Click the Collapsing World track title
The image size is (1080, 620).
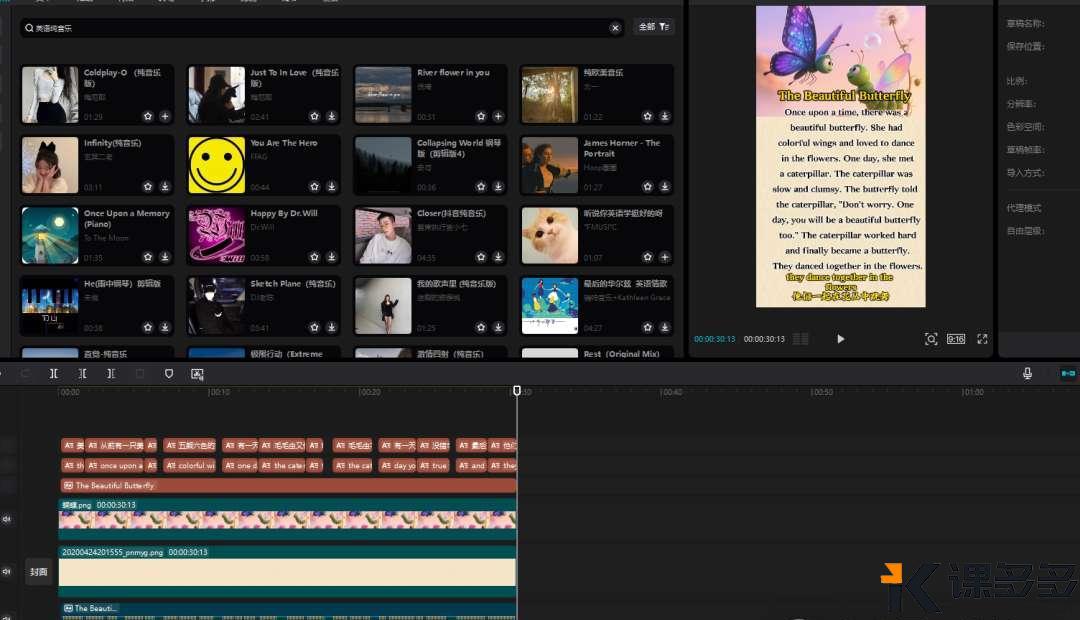[x=459, y=148]
